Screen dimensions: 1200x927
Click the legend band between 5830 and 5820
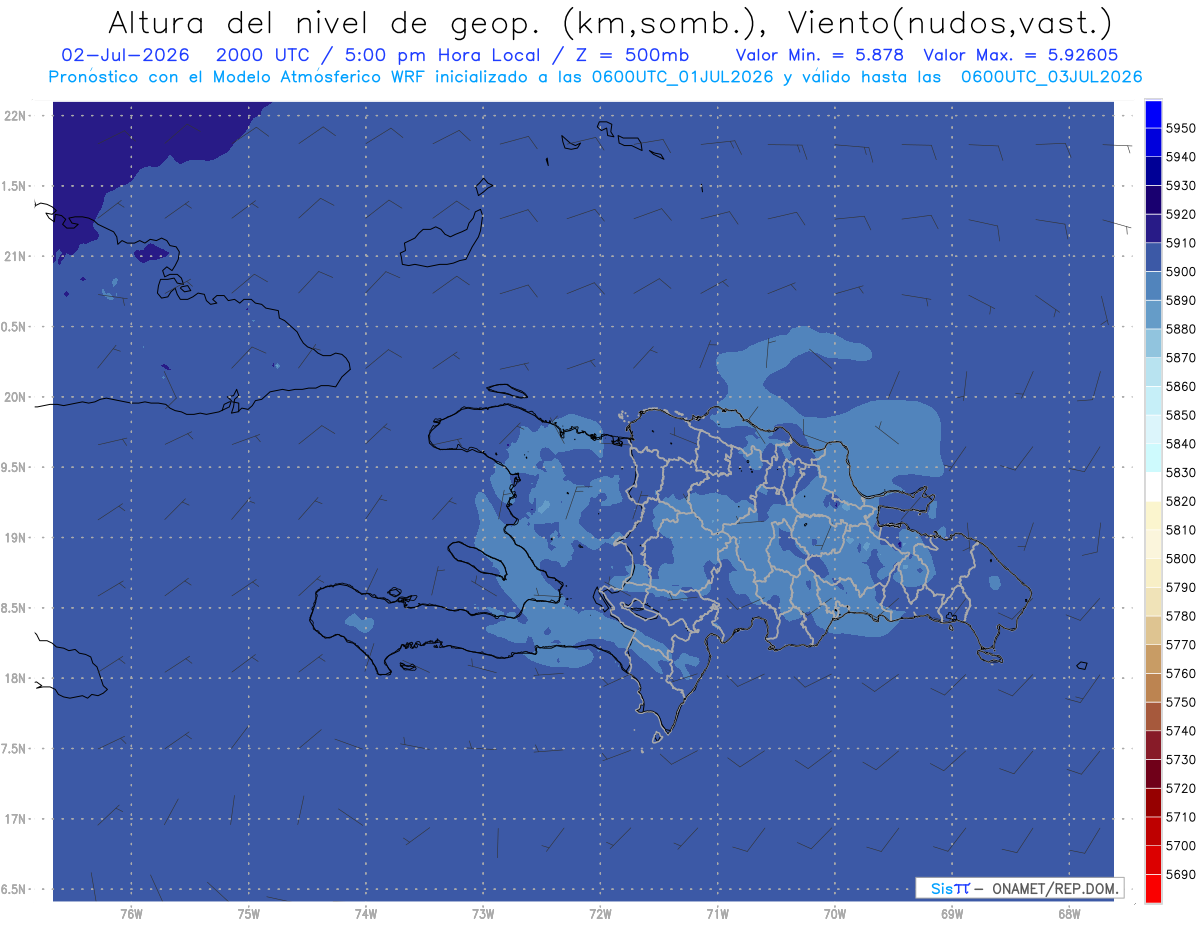point(1152,487)
